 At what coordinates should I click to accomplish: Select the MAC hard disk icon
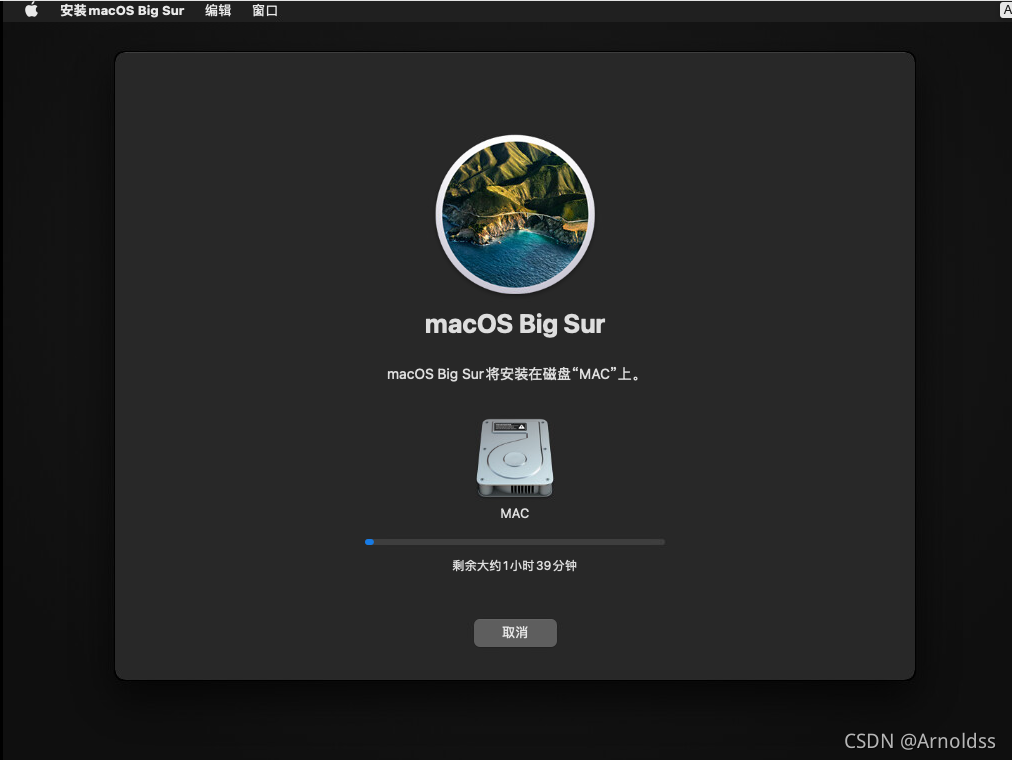click(515, 458)
